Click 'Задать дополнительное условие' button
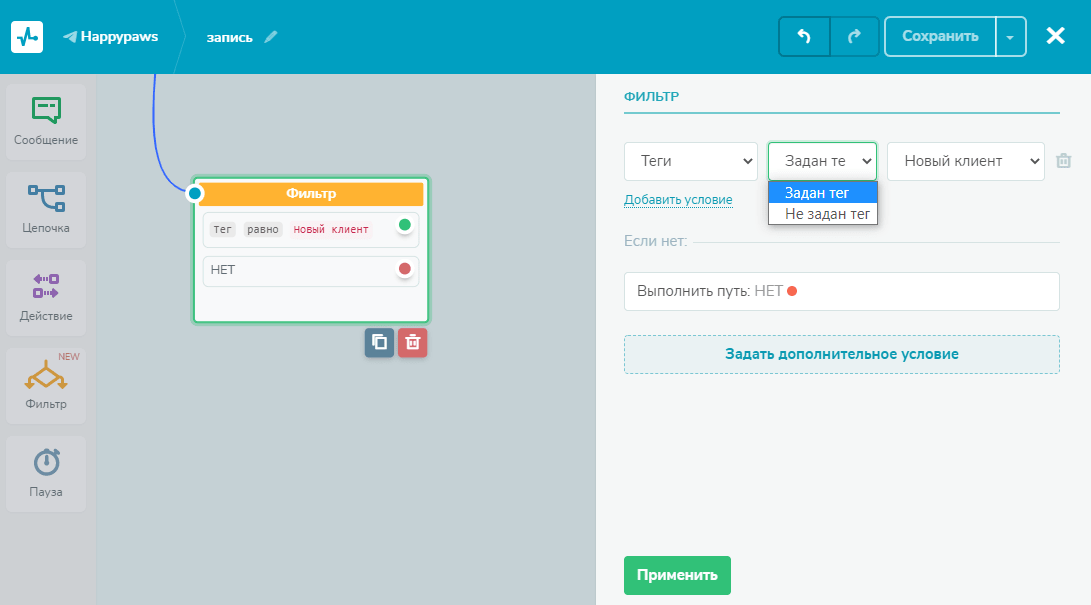Viewport: 1091px width, 605px height. 841,354
